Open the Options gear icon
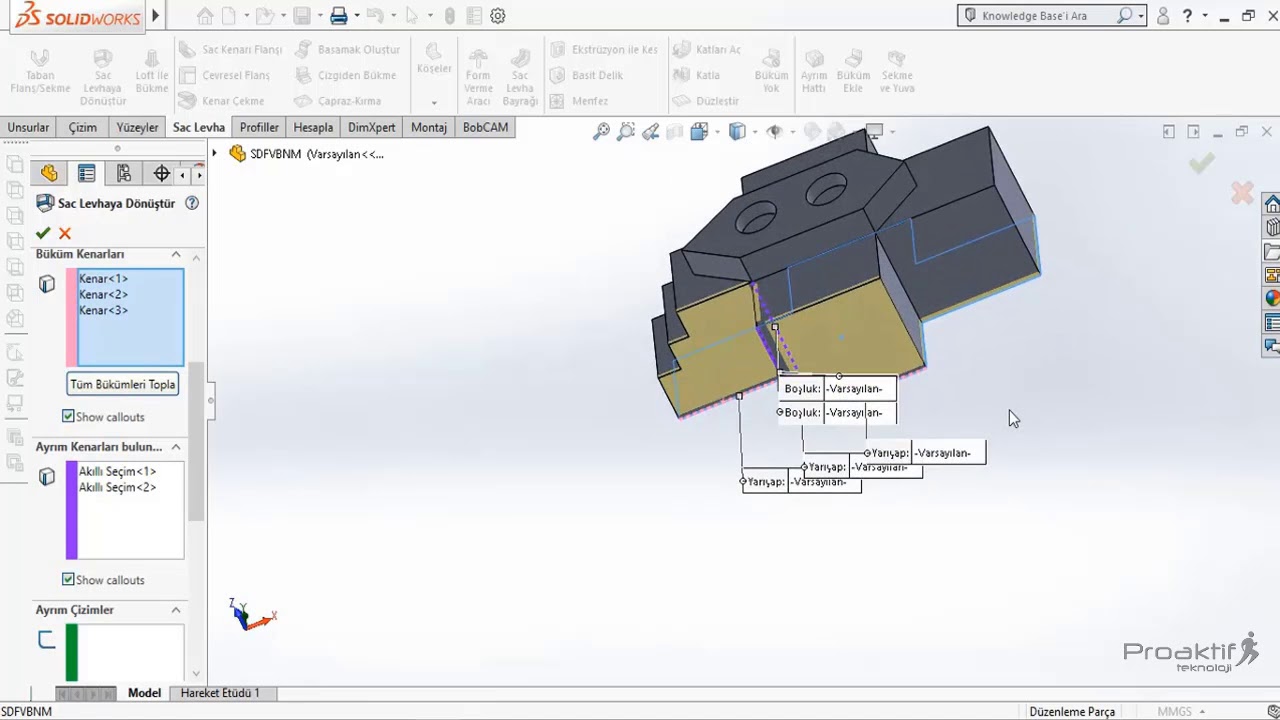The width and height of the screenshot is (1280, 720). (498, 16)
